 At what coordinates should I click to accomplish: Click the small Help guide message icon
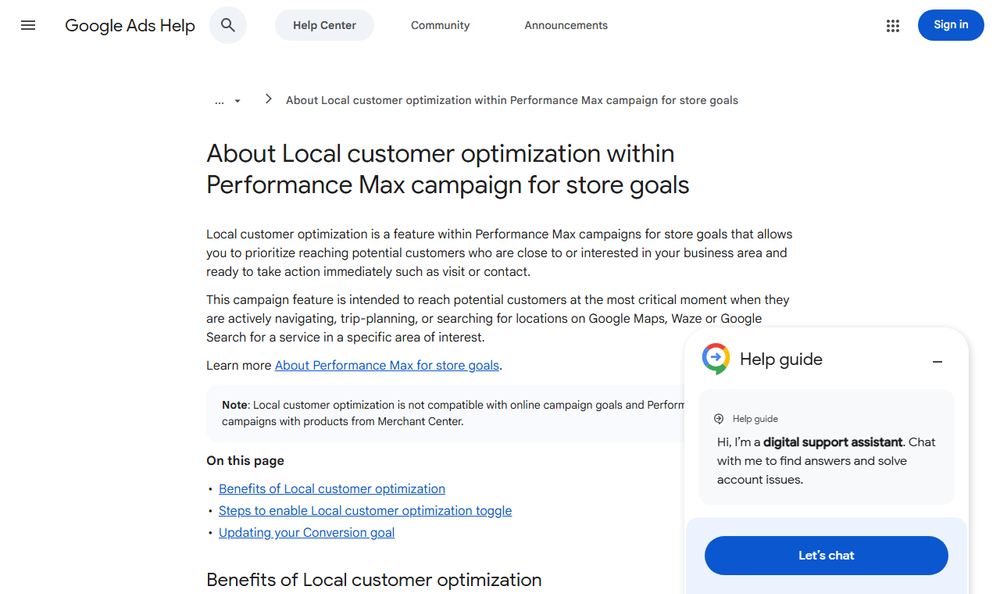coord(719,419)
